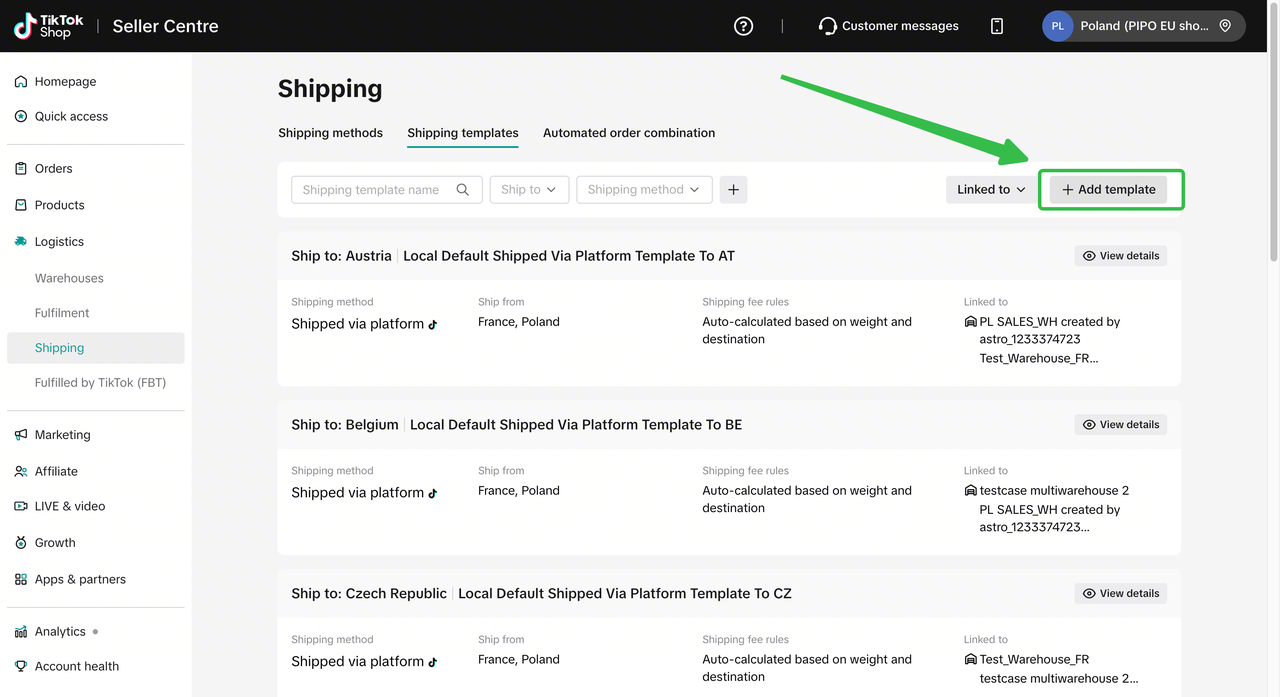Click the search magnifier in template name field

[463, 190]
